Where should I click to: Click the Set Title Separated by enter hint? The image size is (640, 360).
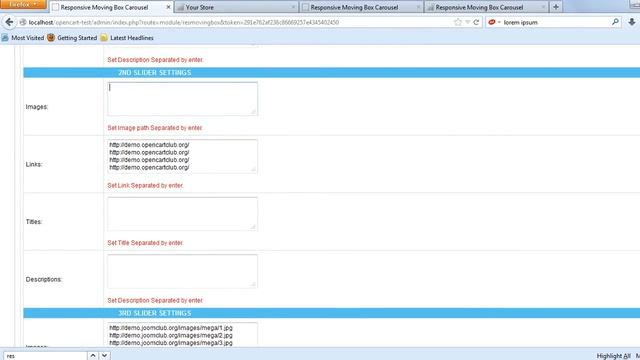tap(145, 243)
